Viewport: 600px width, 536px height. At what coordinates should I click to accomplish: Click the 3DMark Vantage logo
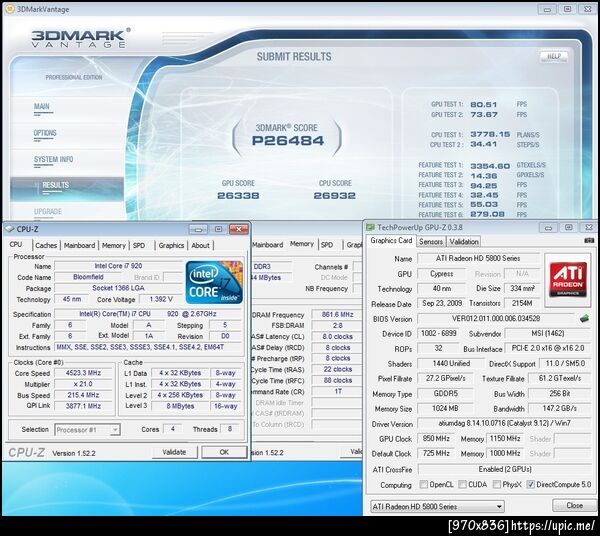81,38
